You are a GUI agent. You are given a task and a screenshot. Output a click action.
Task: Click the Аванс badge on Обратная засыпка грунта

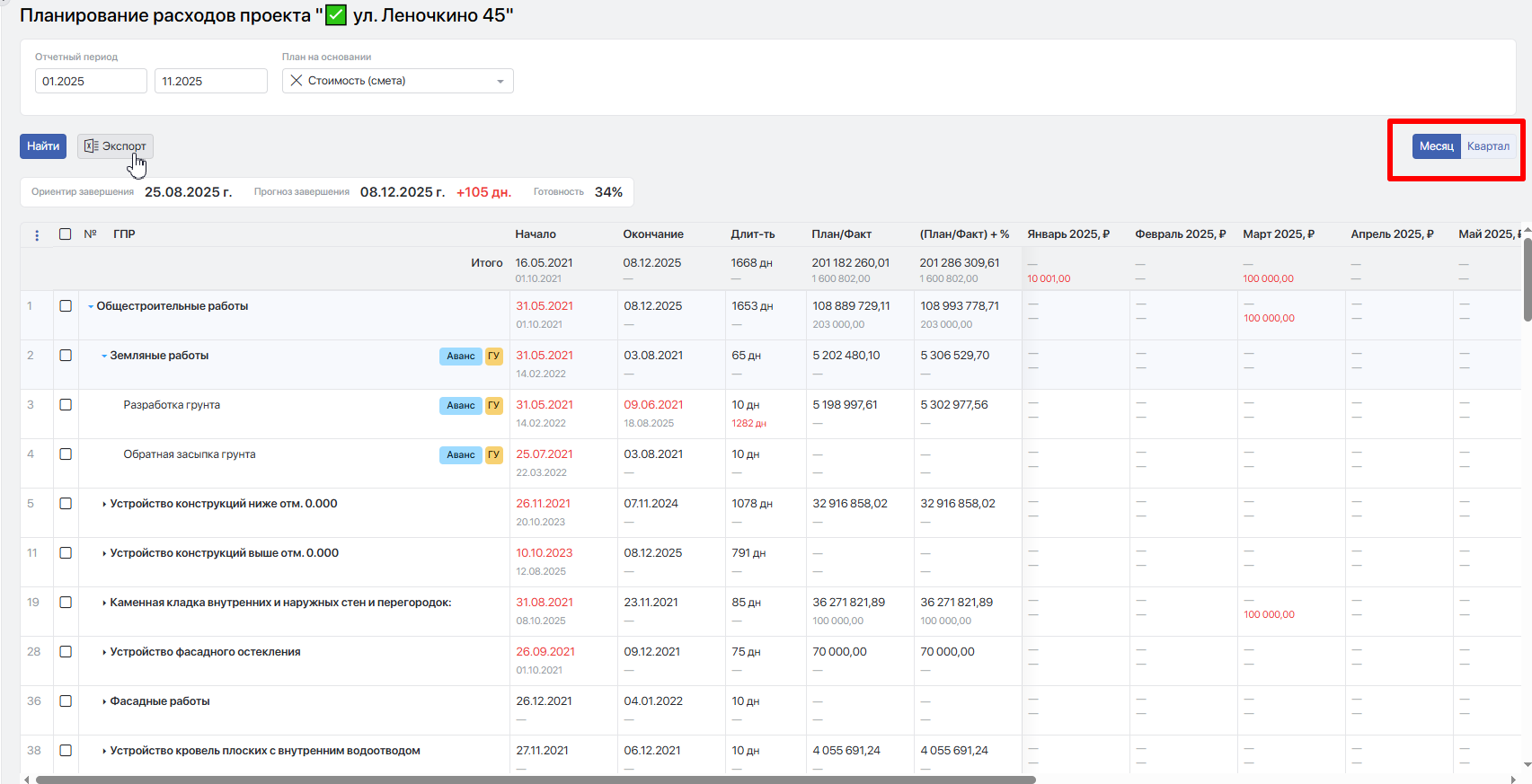click(460, 455)
